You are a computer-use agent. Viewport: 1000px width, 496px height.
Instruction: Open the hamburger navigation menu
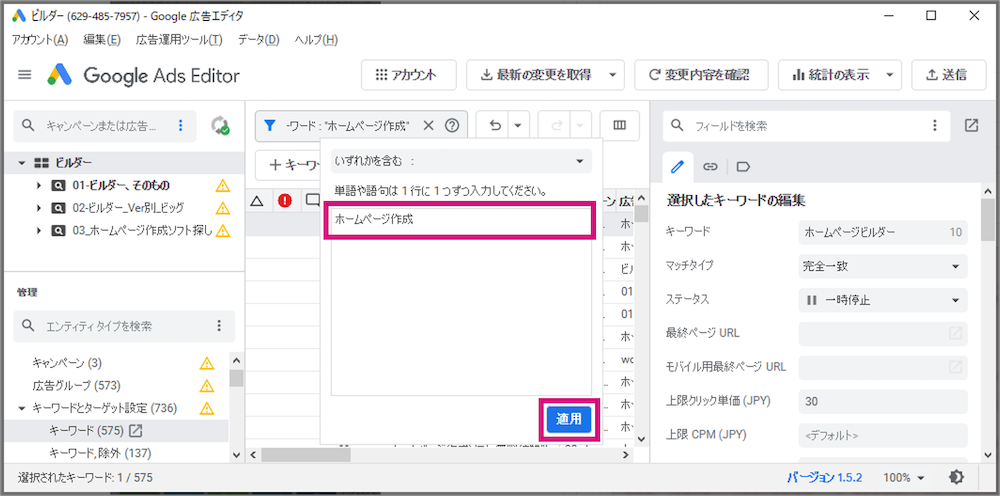coord(25,75)
